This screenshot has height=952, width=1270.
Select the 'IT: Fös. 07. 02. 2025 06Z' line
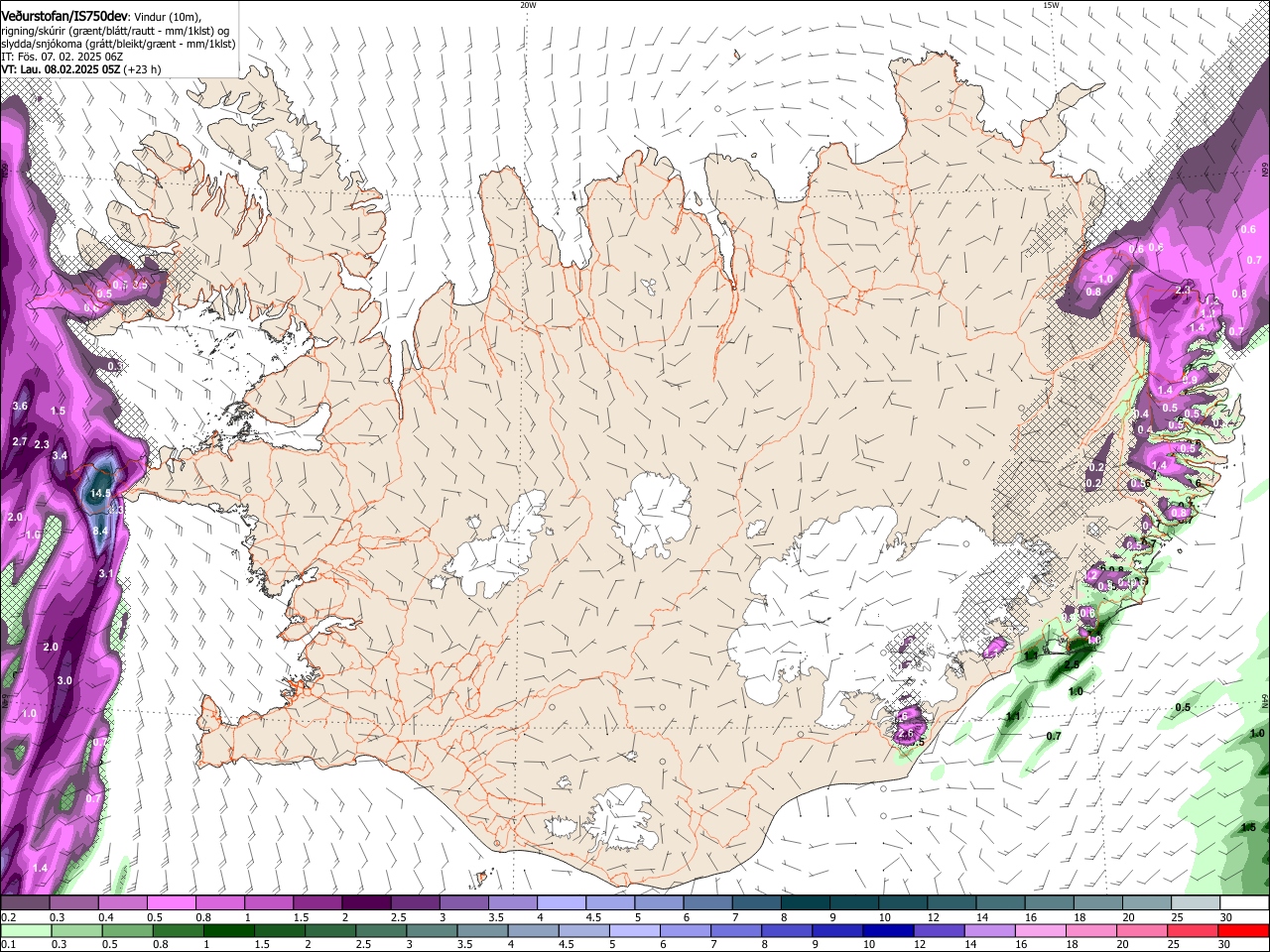click(61, 57)
